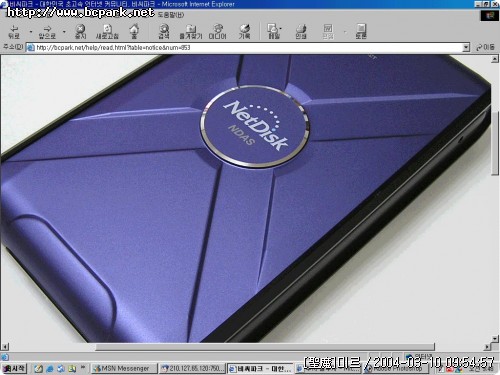Go to the Home page icon
This screenshot has height=375, width=500.
134,32
